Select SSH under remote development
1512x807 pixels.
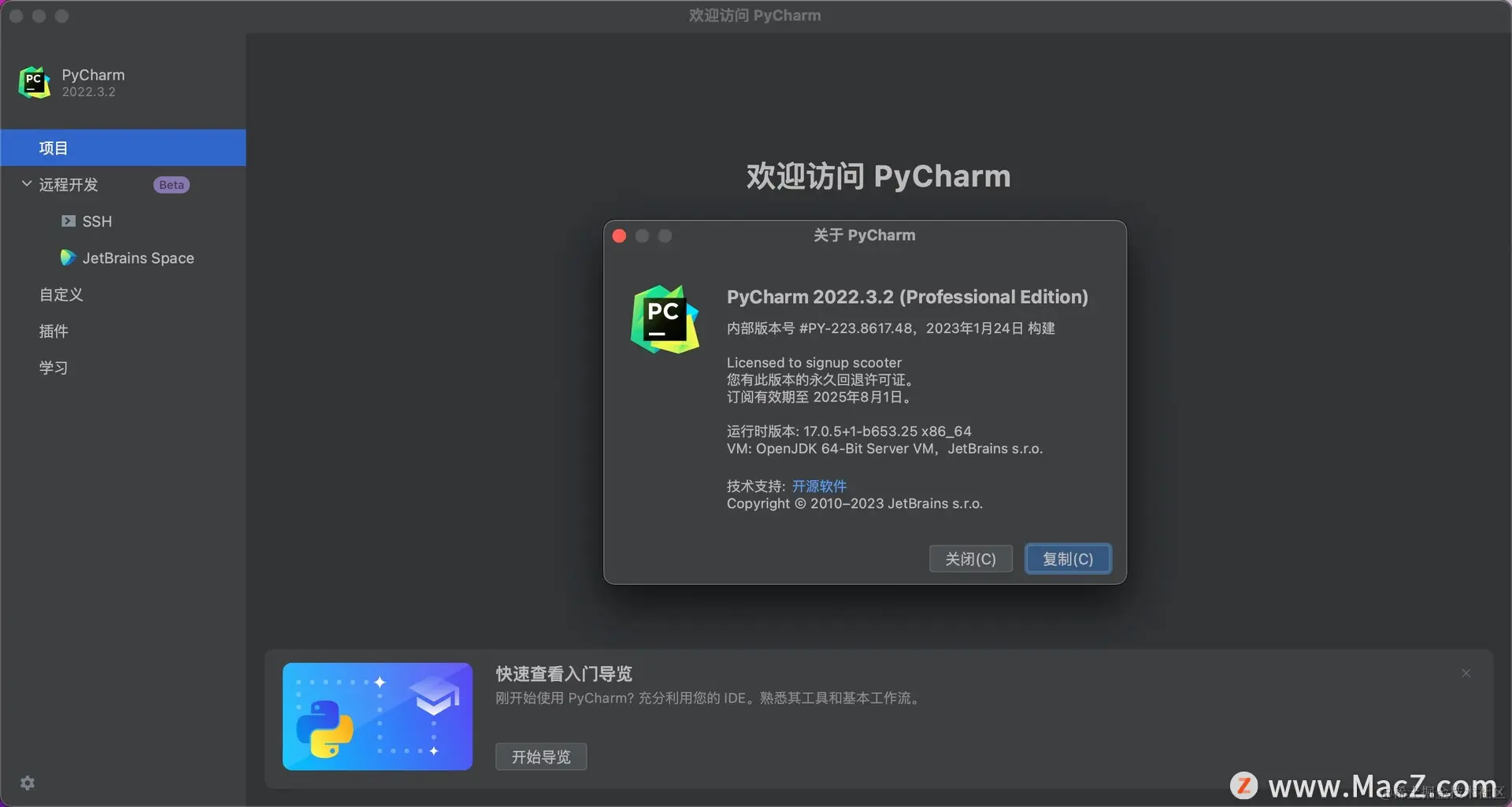97,221
